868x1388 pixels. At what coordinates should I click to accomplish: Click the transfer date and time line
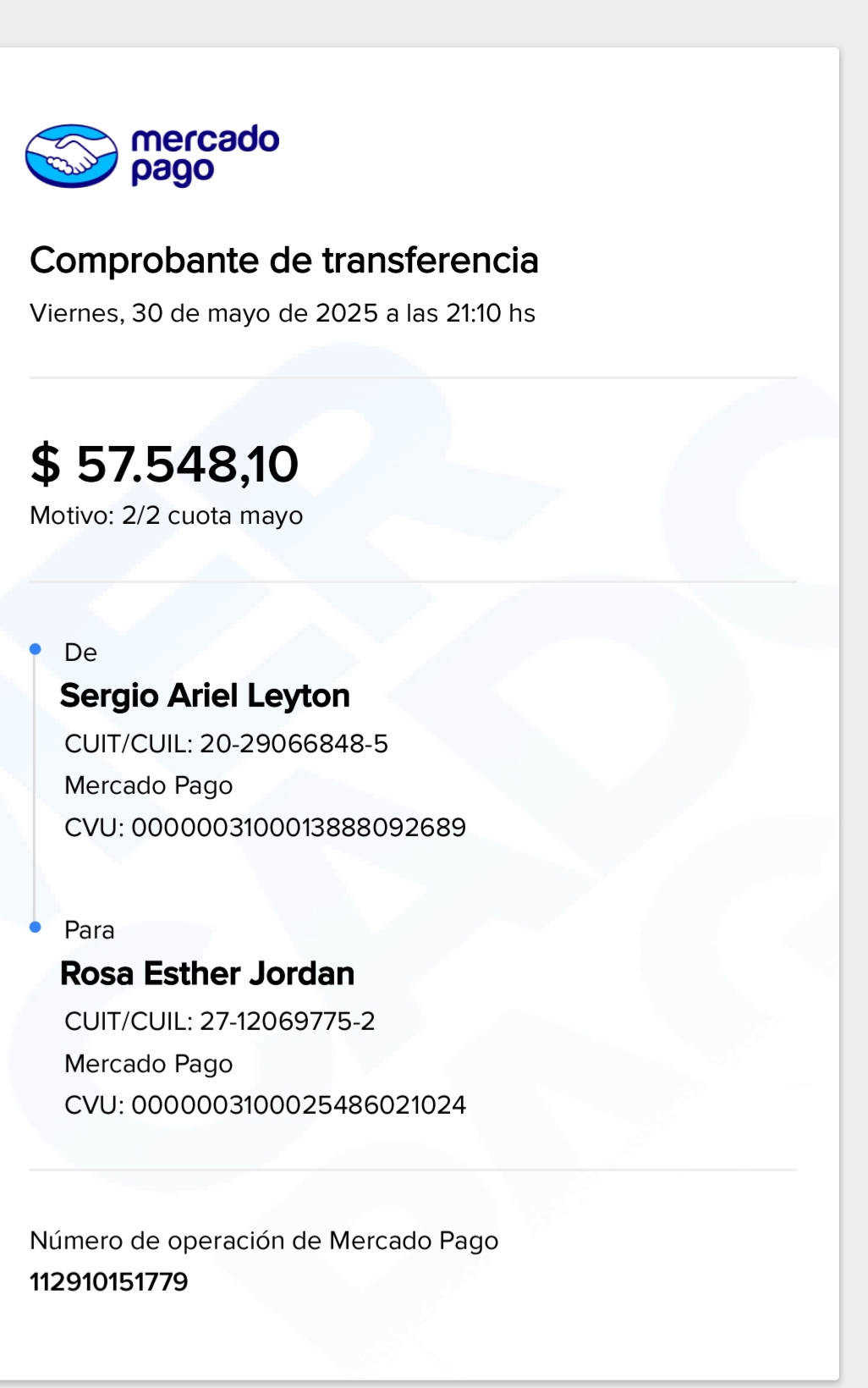coord(283,313)
